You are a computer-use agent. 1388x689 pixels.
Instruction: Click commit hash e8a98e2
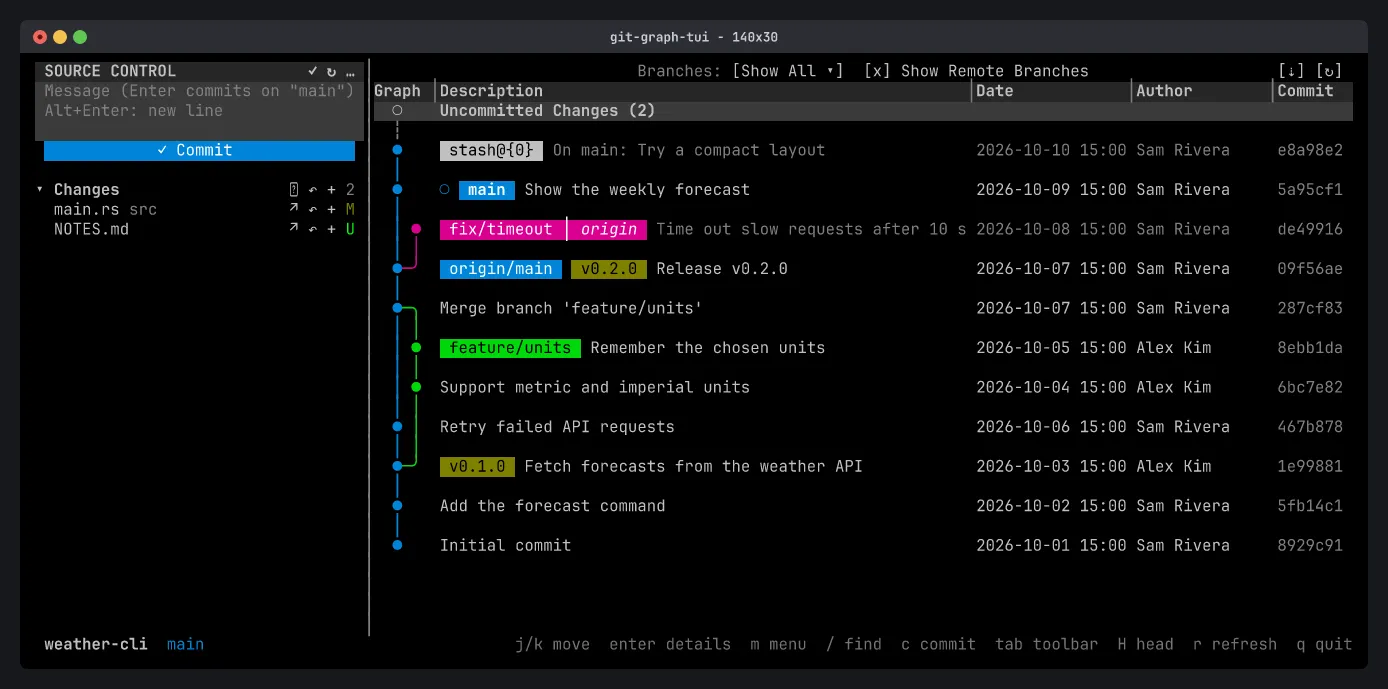click(x=1310, y=150)
